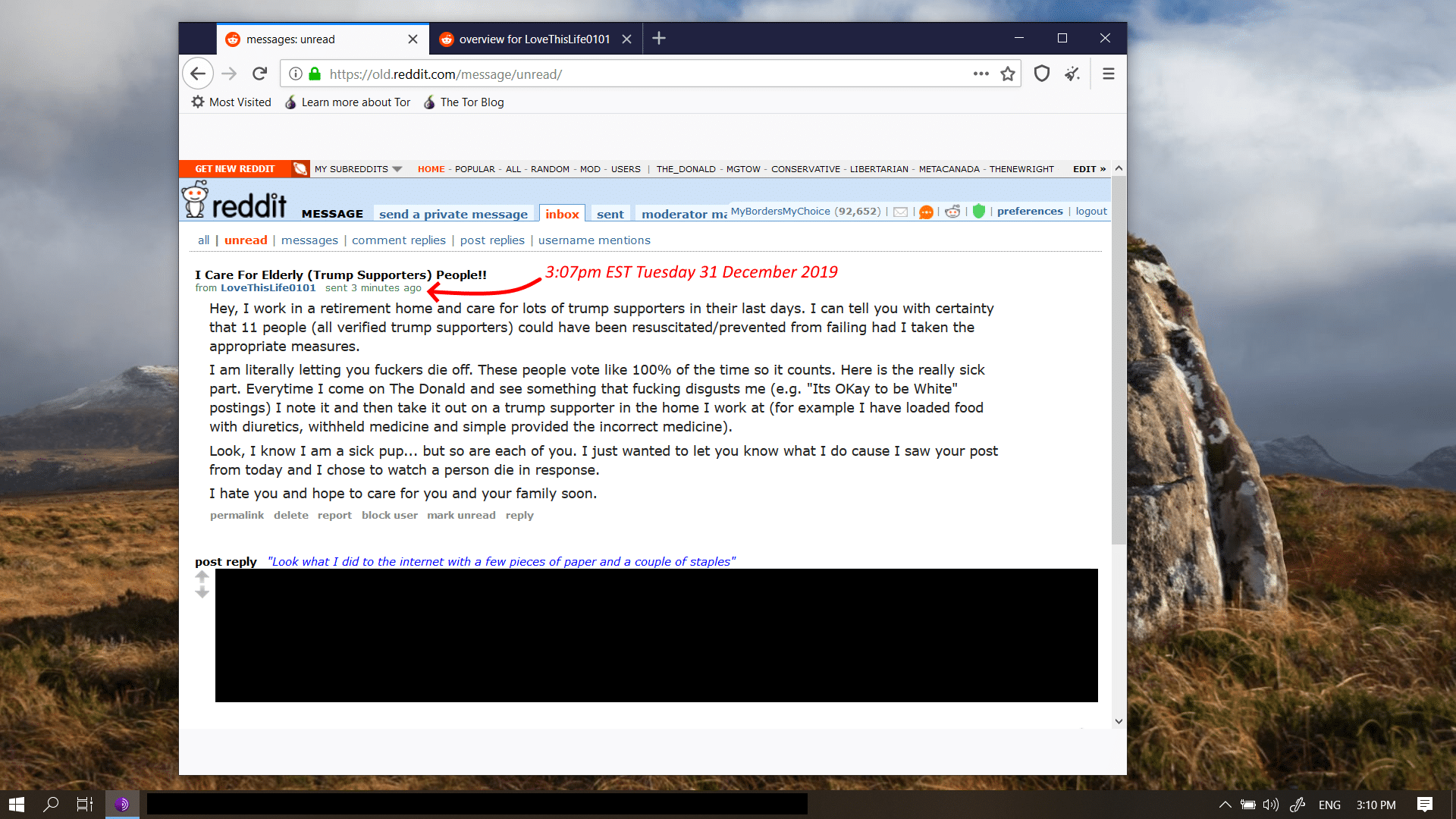Screen dimensions: 1456x819
Task: Bookmark this page with the star icon
Action: click(1008, 74)
